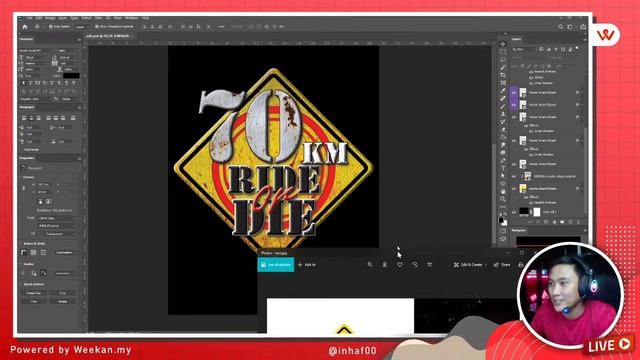Hide the yellow-thumbnail smart object layer
The height and width of the screenshot is (360, 640).
[514, 189]
